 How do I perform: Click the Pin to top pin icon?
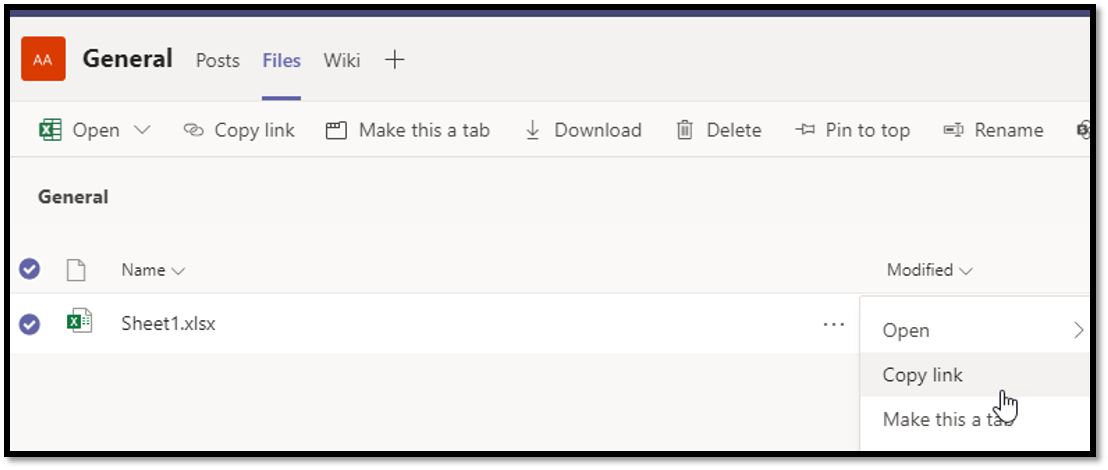pos(805,130)
